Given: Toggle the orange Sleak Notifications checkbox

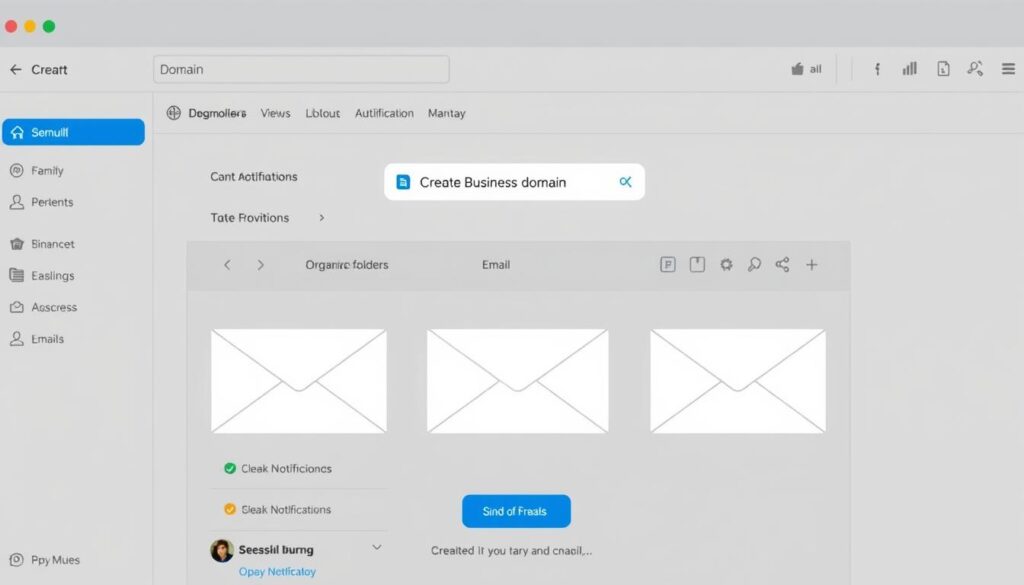Looking at the screenshot, I should [228, 509].
